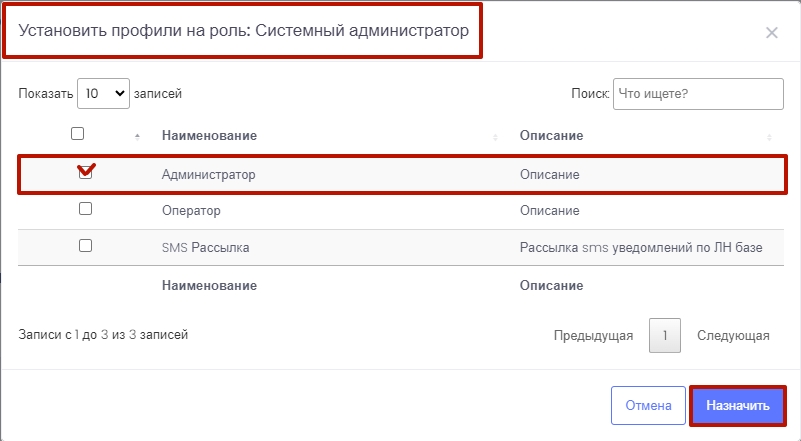
Task: Toggle the select-all checkbox in table header
Action: [x=78, y=134]
